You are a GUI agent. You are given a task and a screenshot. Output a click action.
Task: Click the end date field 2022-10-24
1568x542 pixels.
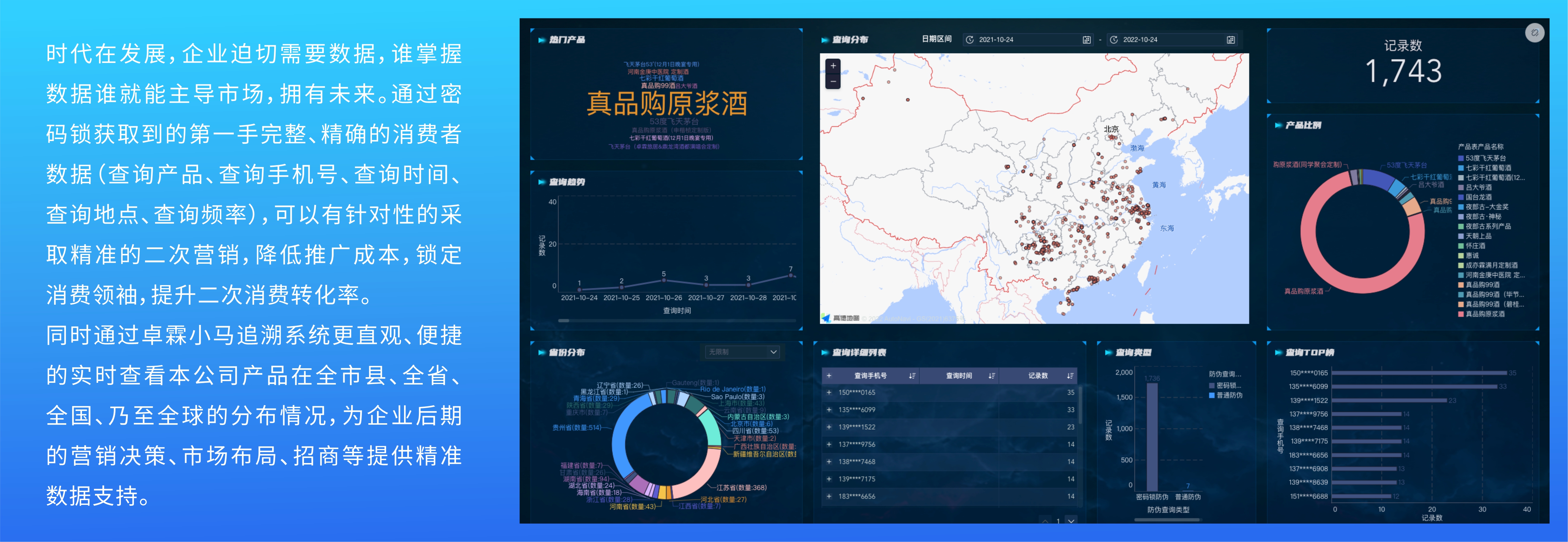pos(1172,39)
